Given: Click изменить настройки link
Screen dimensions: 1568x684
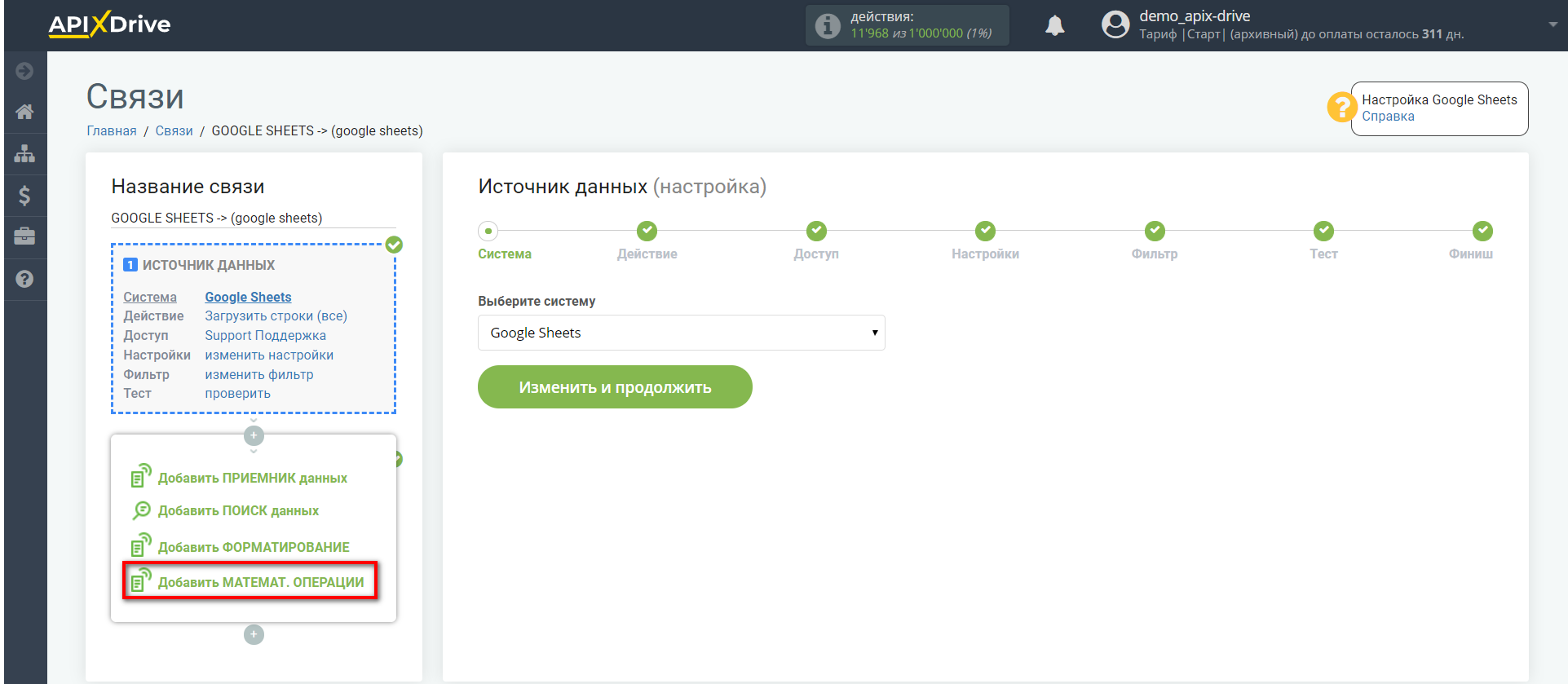Looking at the screenshot, I should click(269, 355).
